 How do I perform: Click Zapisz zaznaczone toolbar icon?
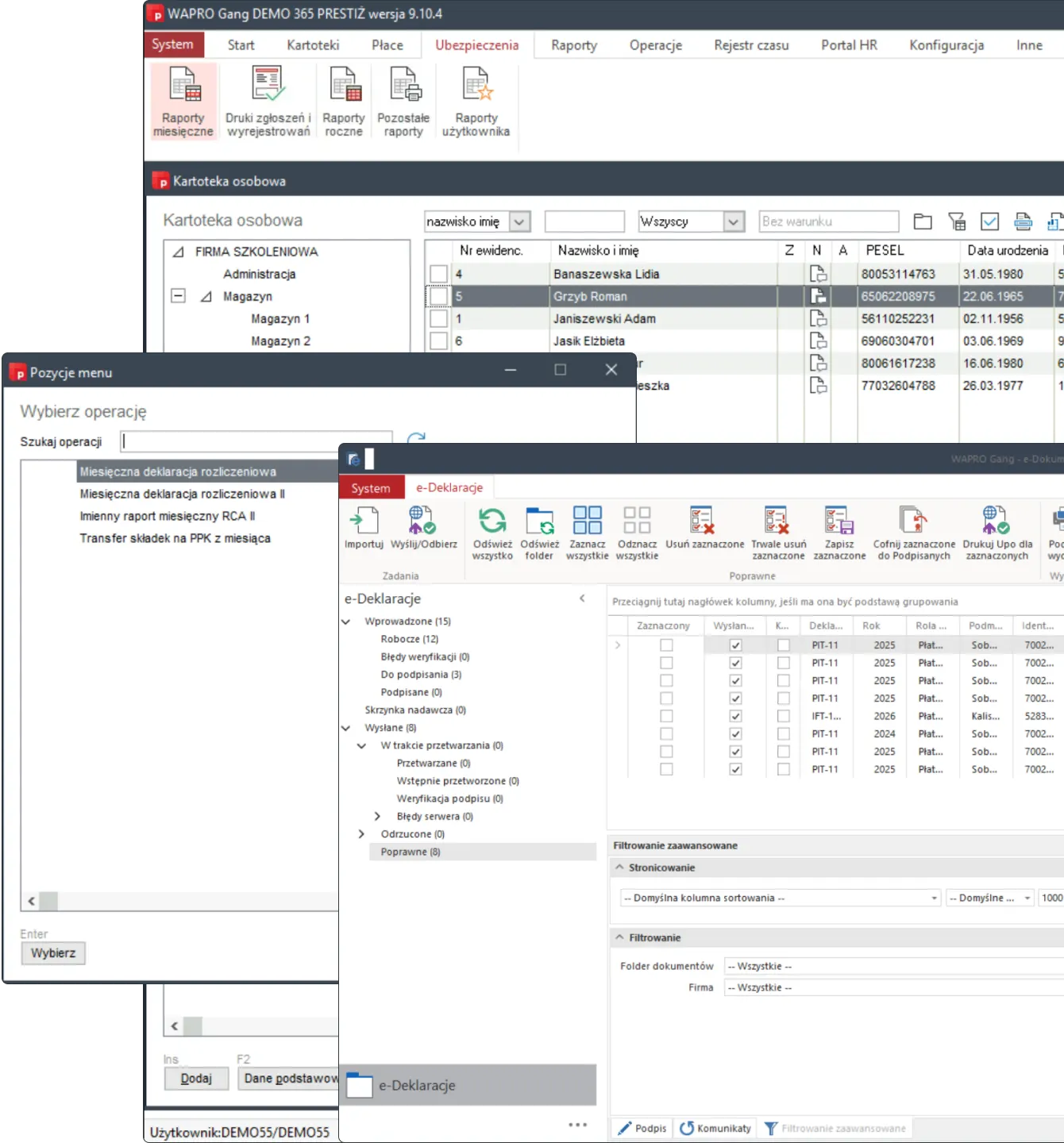(839, 533)
